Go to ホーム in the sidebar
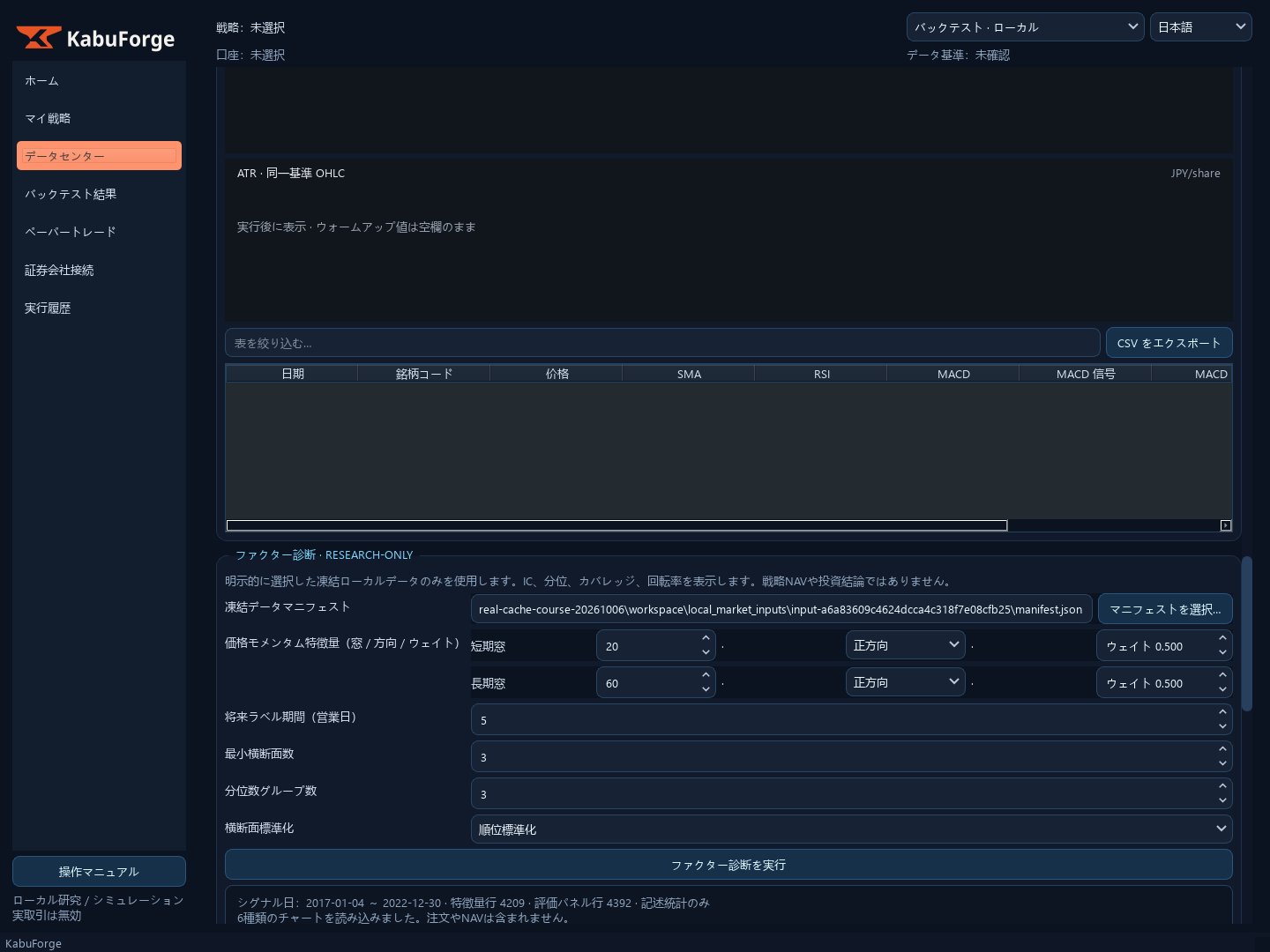Viewport: 1270px width, 952px height. (99, 80)
